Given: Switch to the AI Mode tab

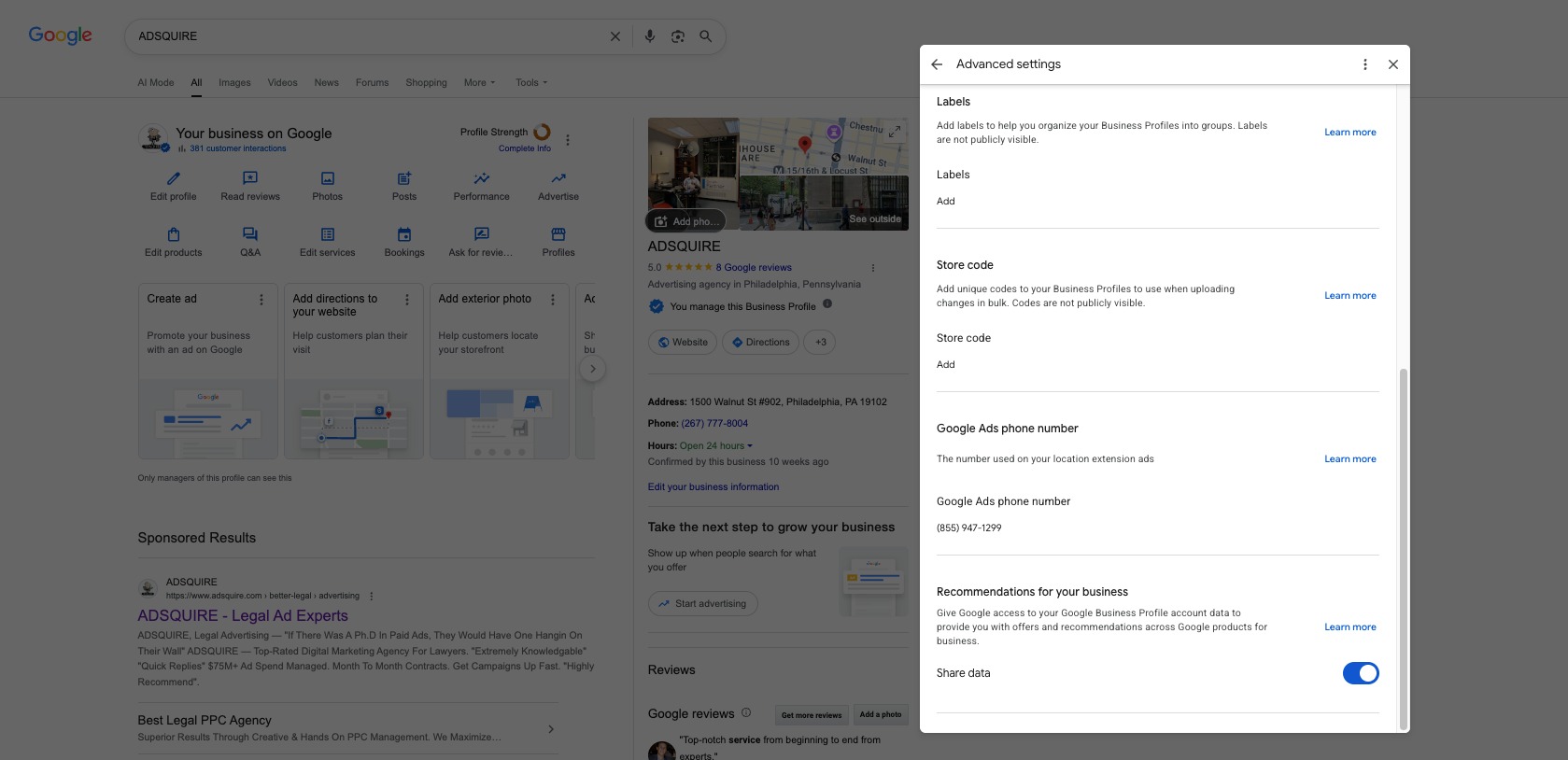Looking at the screenshot, I should 156,82.
